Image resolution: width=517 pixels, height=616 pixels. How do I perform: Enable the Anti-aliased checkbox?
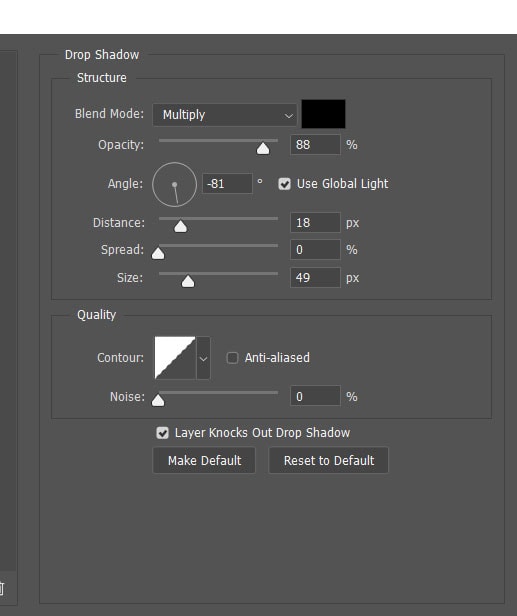[232, 358]
